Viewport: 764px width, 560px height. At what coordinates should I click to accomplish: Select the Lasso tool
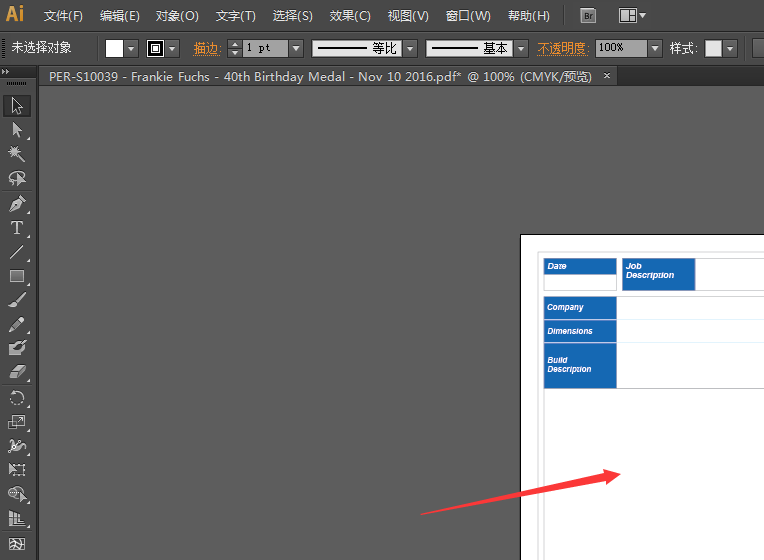(x=17, y=178)
